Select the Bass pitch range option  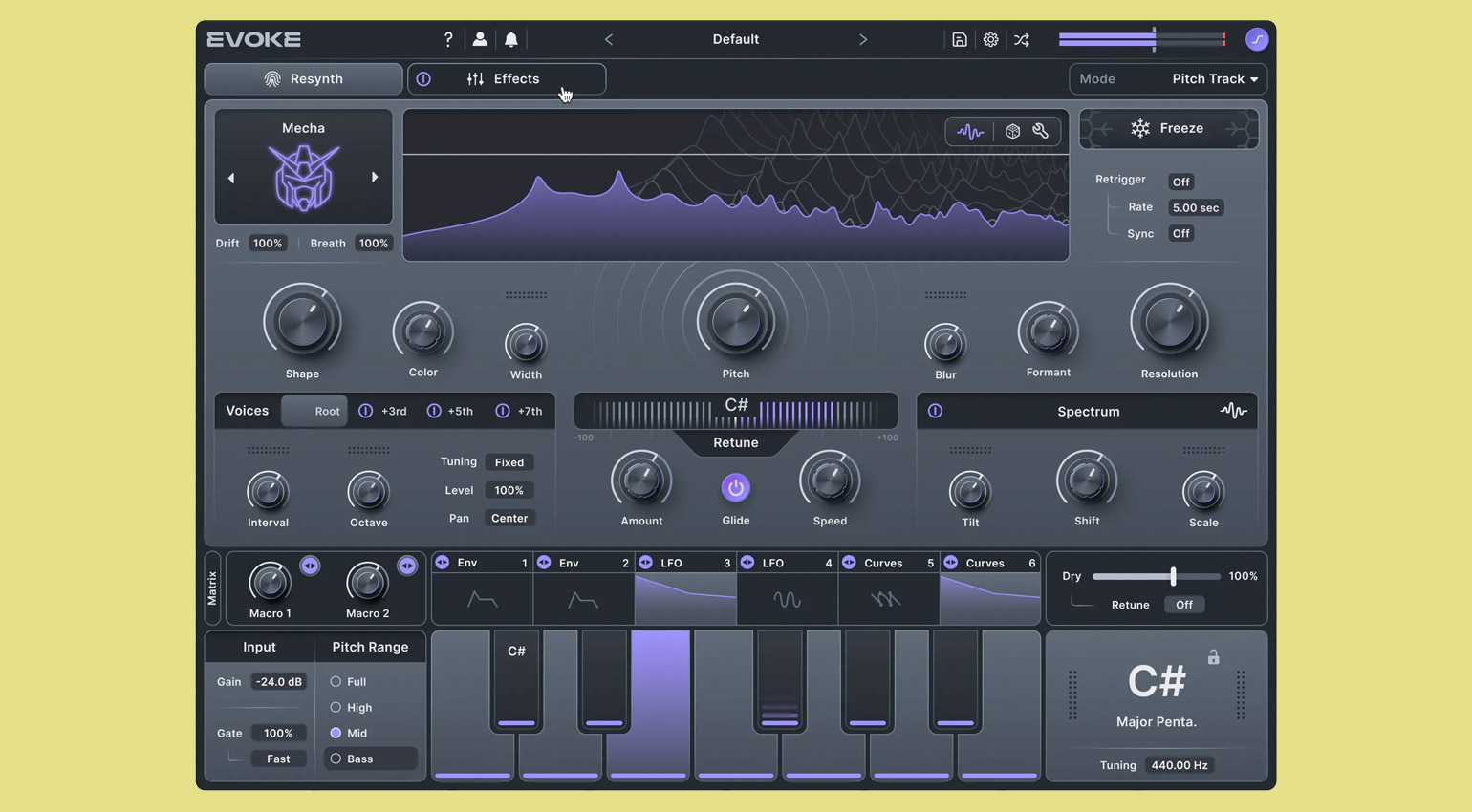[336, 759]
